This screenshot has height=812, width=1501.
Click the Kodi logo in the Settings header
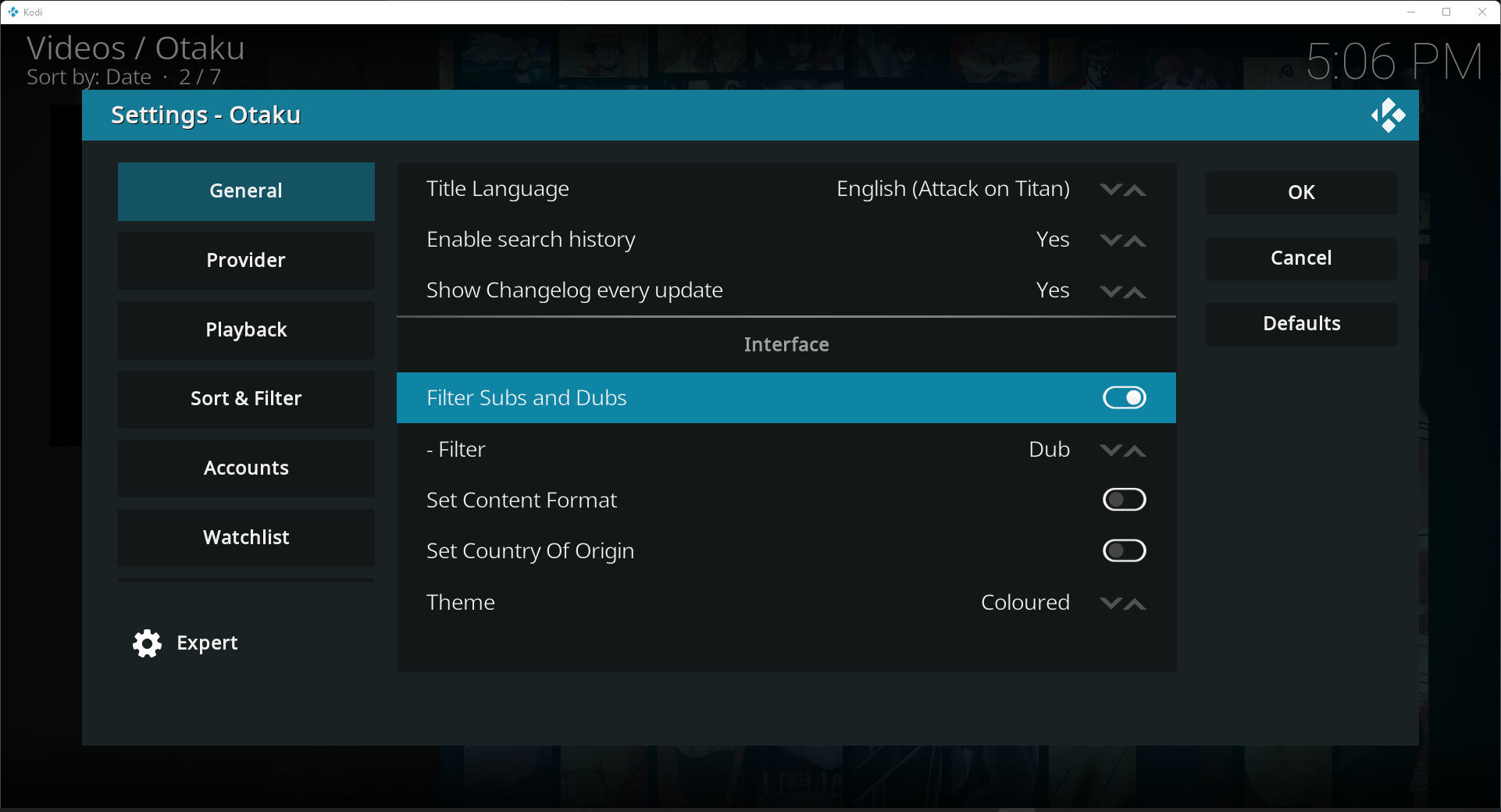1388,115
